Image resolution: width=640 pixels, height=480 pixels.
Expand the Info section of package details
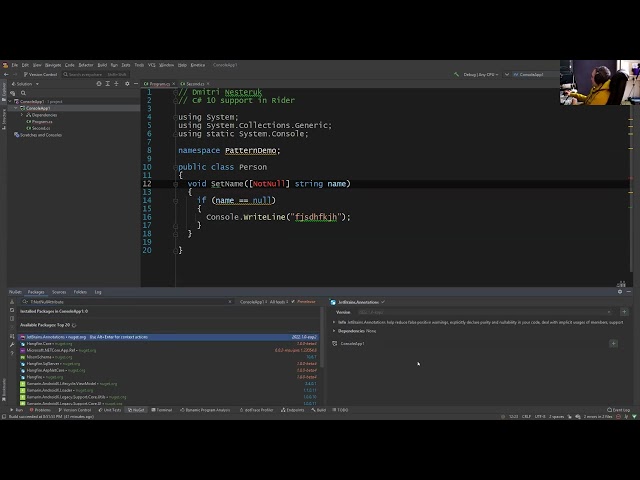(334, 322)
